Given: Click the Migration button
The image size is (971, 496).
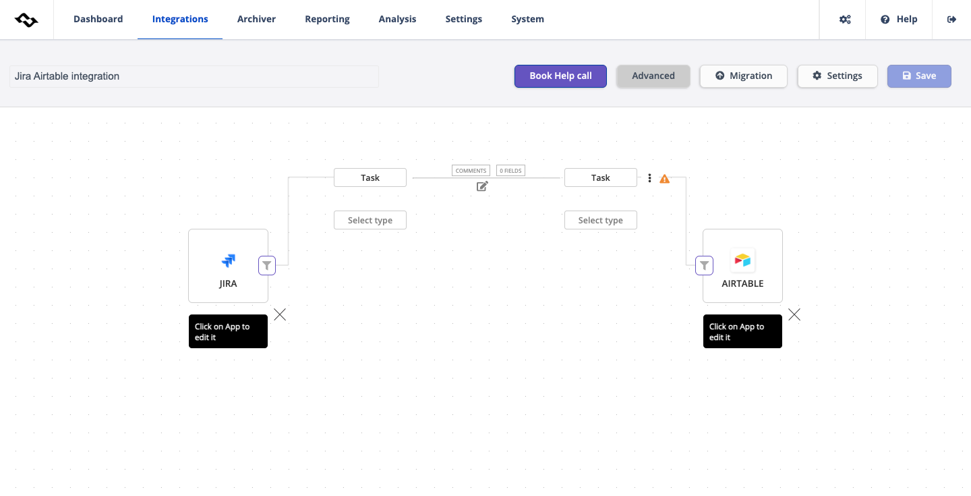Looking at the screenshot, I should (x=743, y=76).
